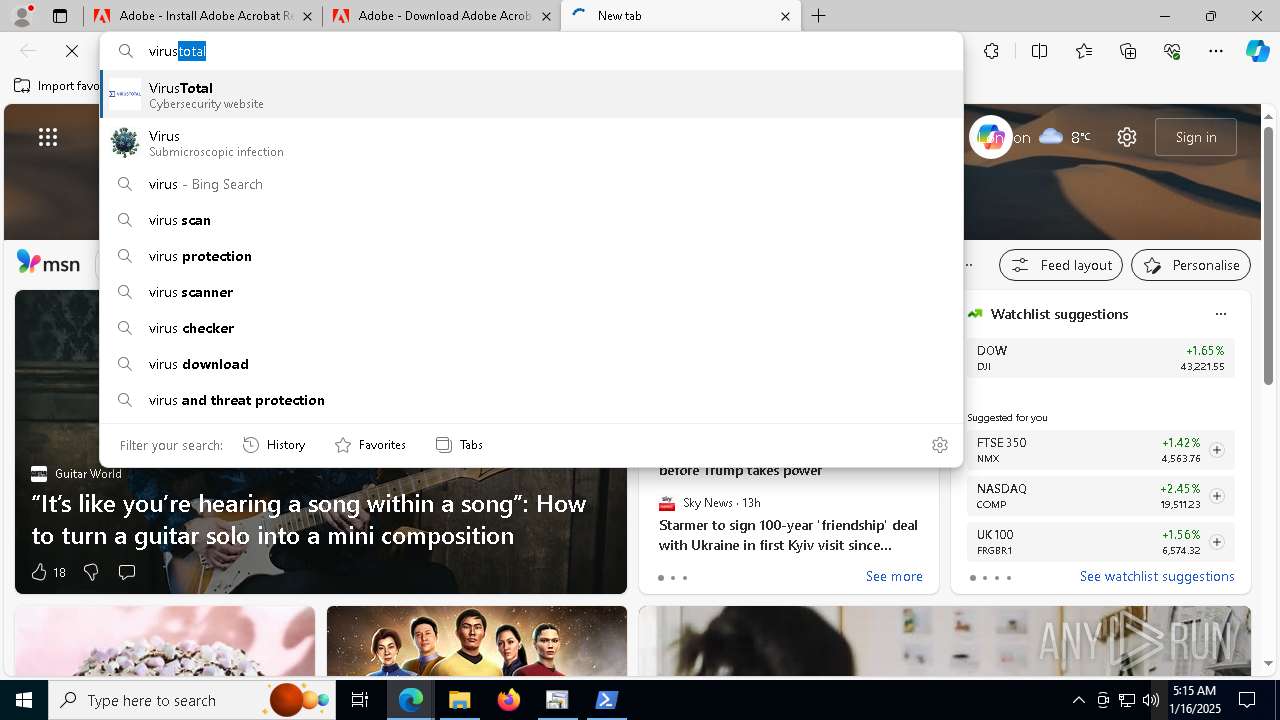Open the DOW index row

(1101, 358)
